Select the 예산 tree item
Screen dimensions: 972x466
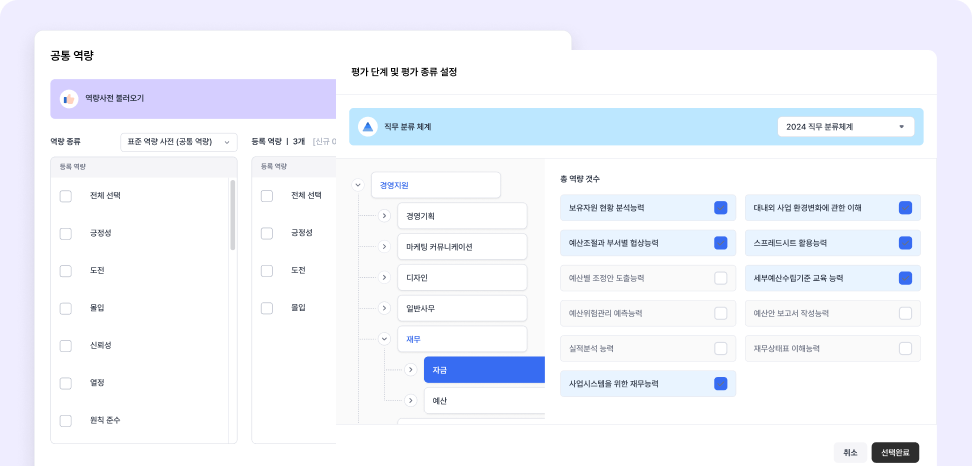click(x=484, y=401)
